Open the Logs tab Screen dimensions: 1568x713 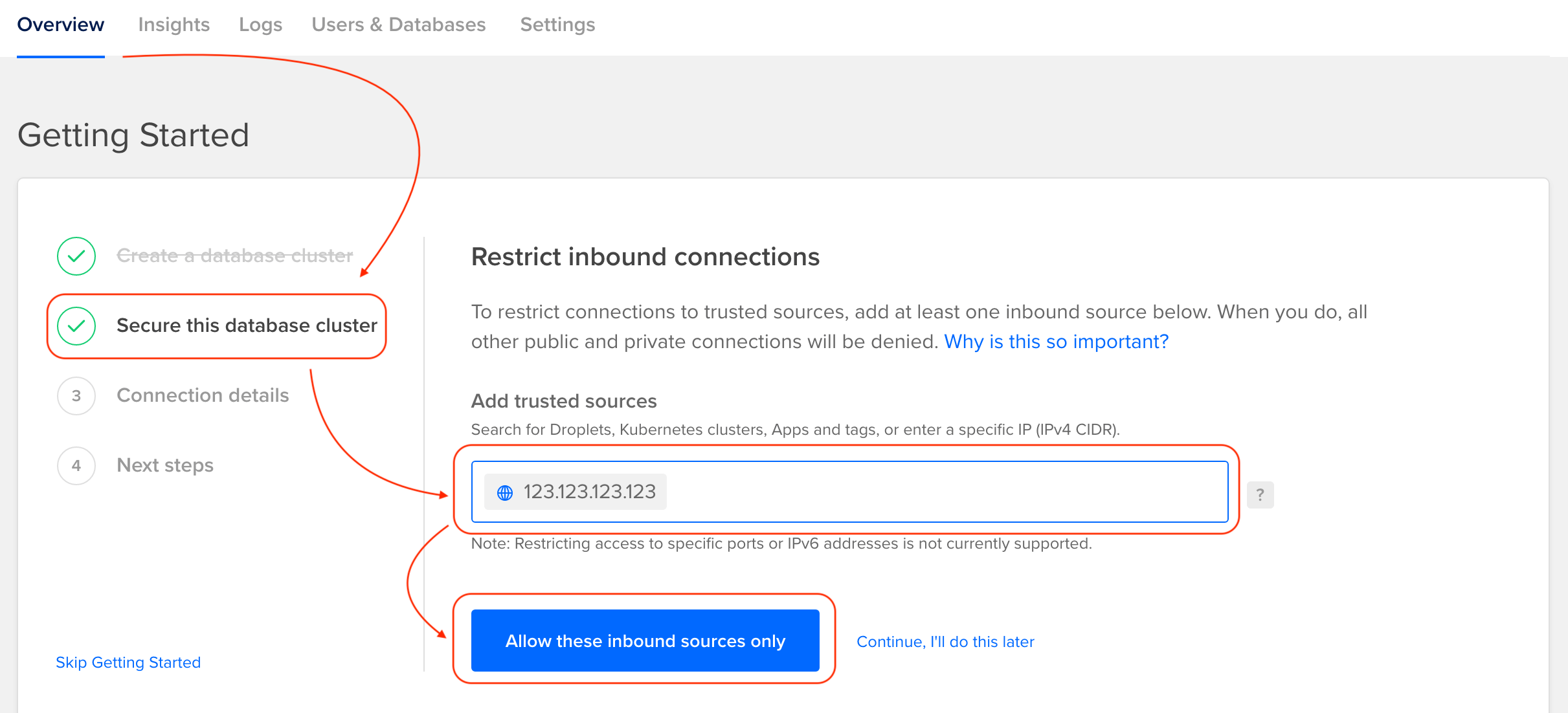[260, 25]
